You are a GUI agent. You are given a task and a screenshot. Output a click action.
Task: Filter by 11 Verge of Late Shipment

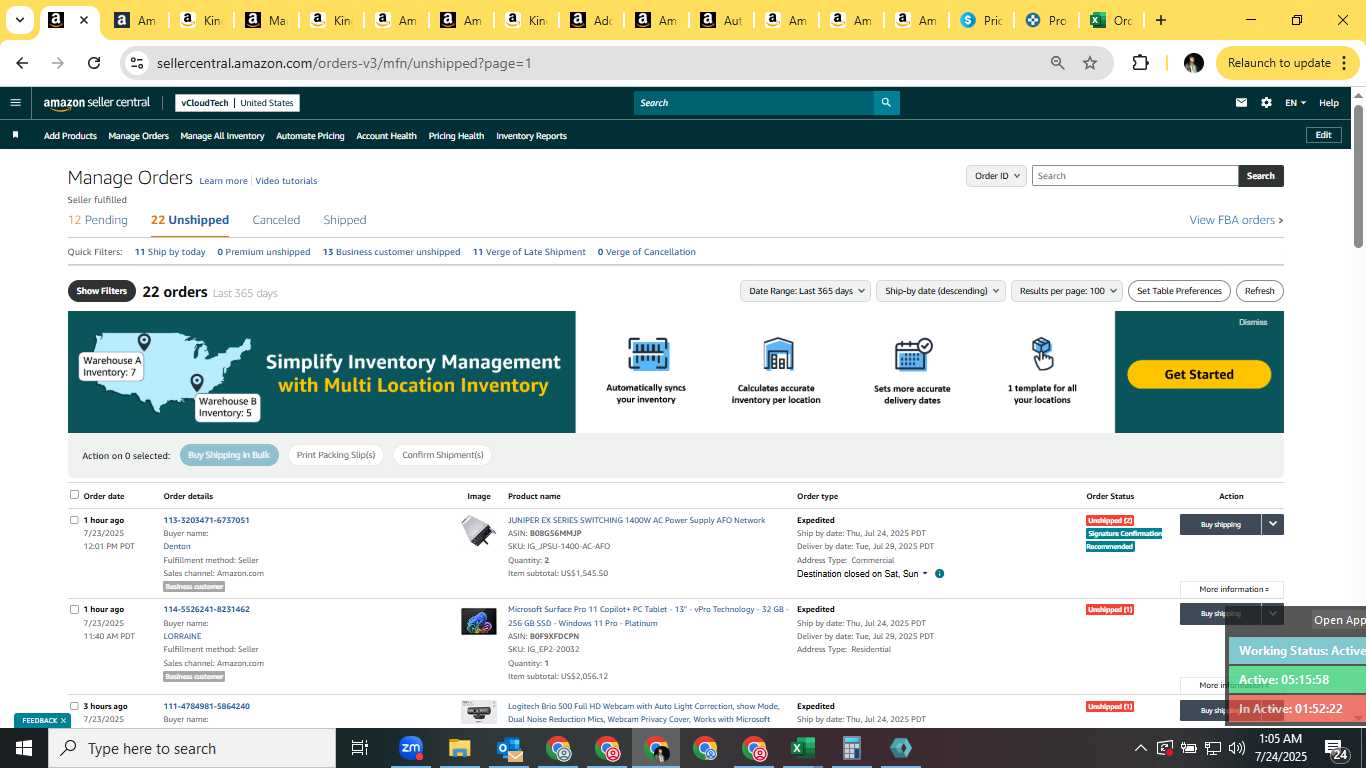tap(529, 252)
